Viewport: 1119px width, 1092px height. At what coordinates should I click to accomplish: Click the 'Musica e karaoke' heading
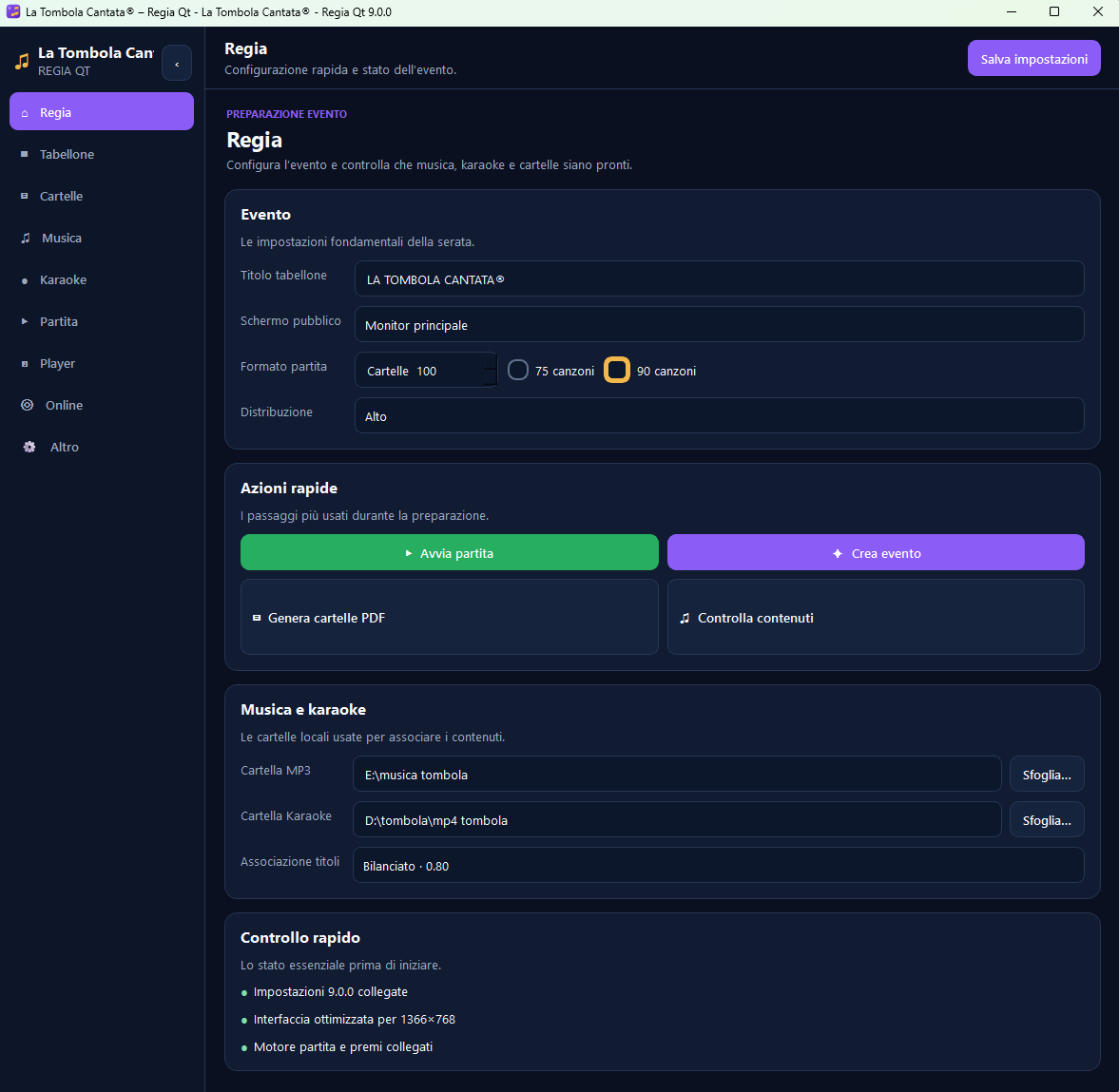click(303, 710)
